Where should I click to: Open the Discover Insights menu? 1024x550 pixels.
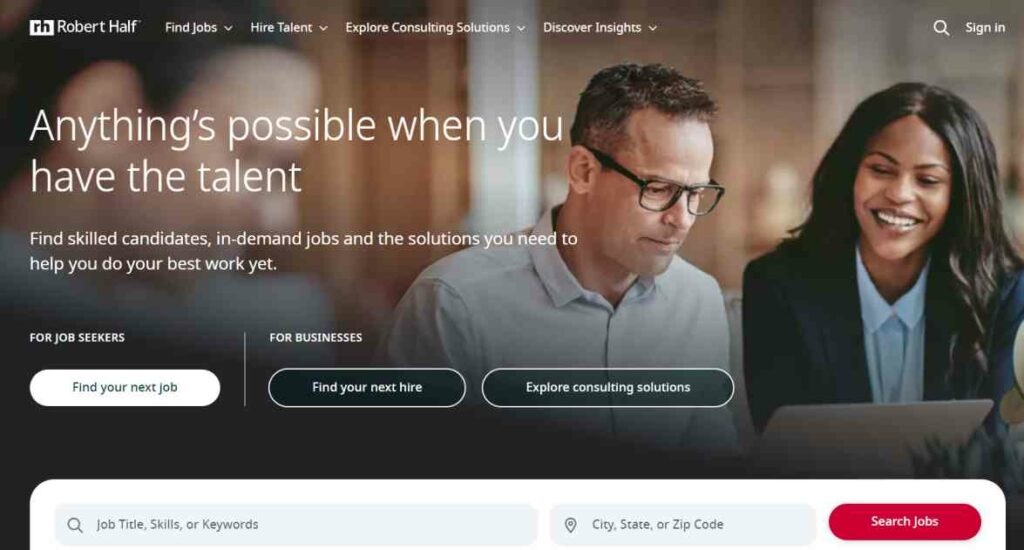(592, 27)
